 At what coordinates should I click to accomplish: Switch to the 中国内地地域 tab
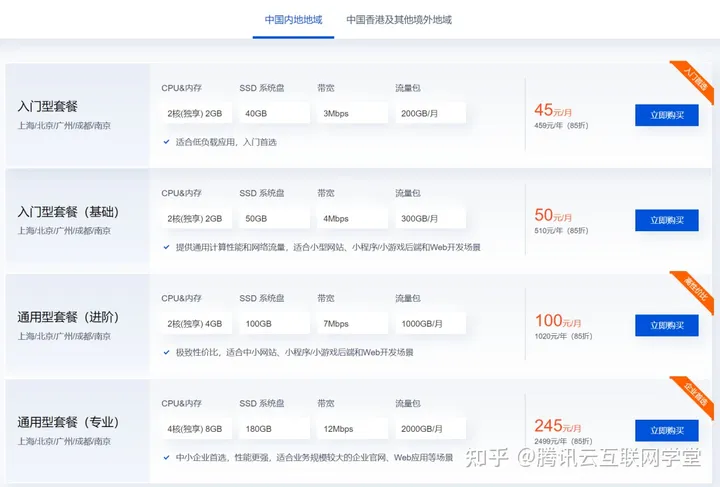tap(293, 20)
